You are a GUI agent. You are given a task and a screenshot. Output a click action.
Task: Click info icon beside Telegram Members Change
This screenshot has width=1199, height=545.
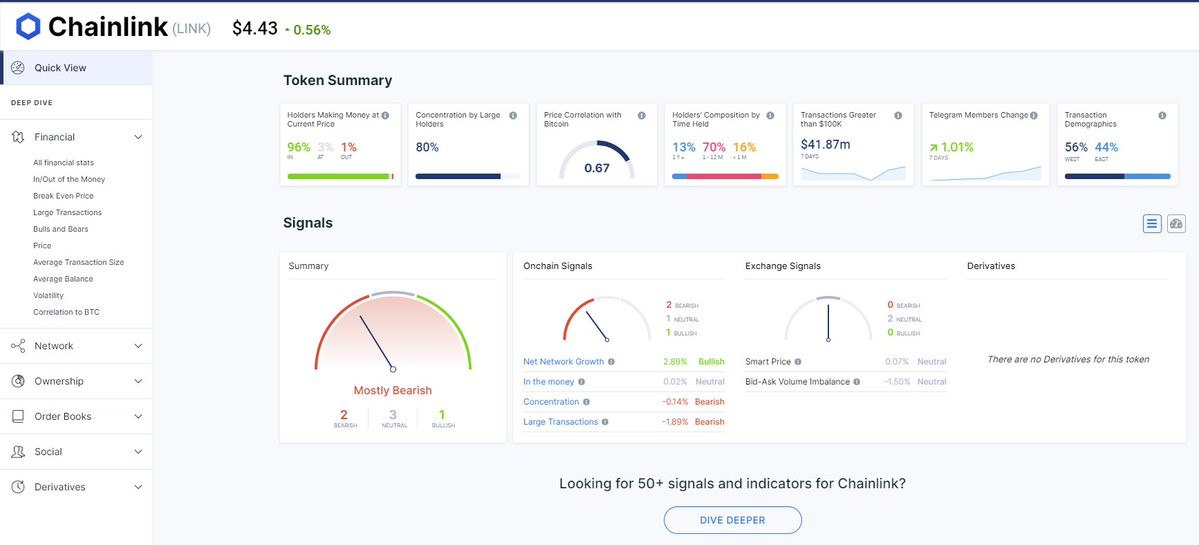1033,115
